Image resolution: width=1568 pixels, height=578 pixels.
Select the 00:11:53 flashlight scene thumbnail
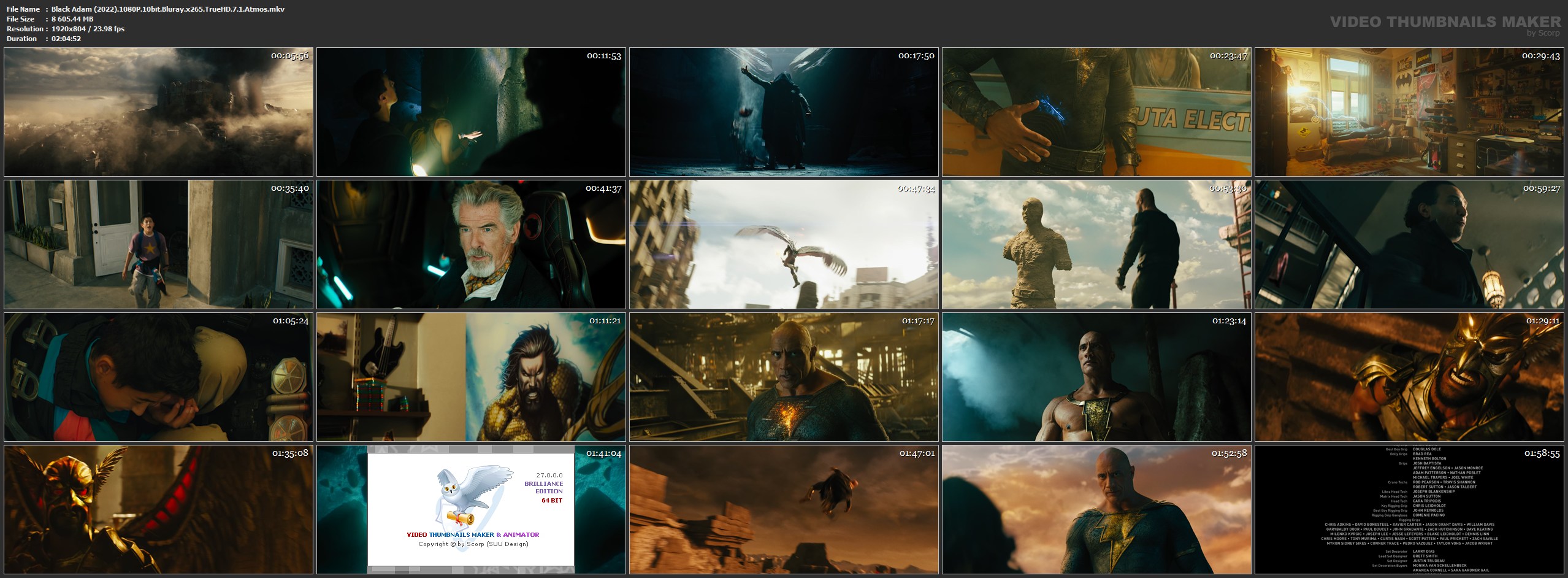coord(471,112)
